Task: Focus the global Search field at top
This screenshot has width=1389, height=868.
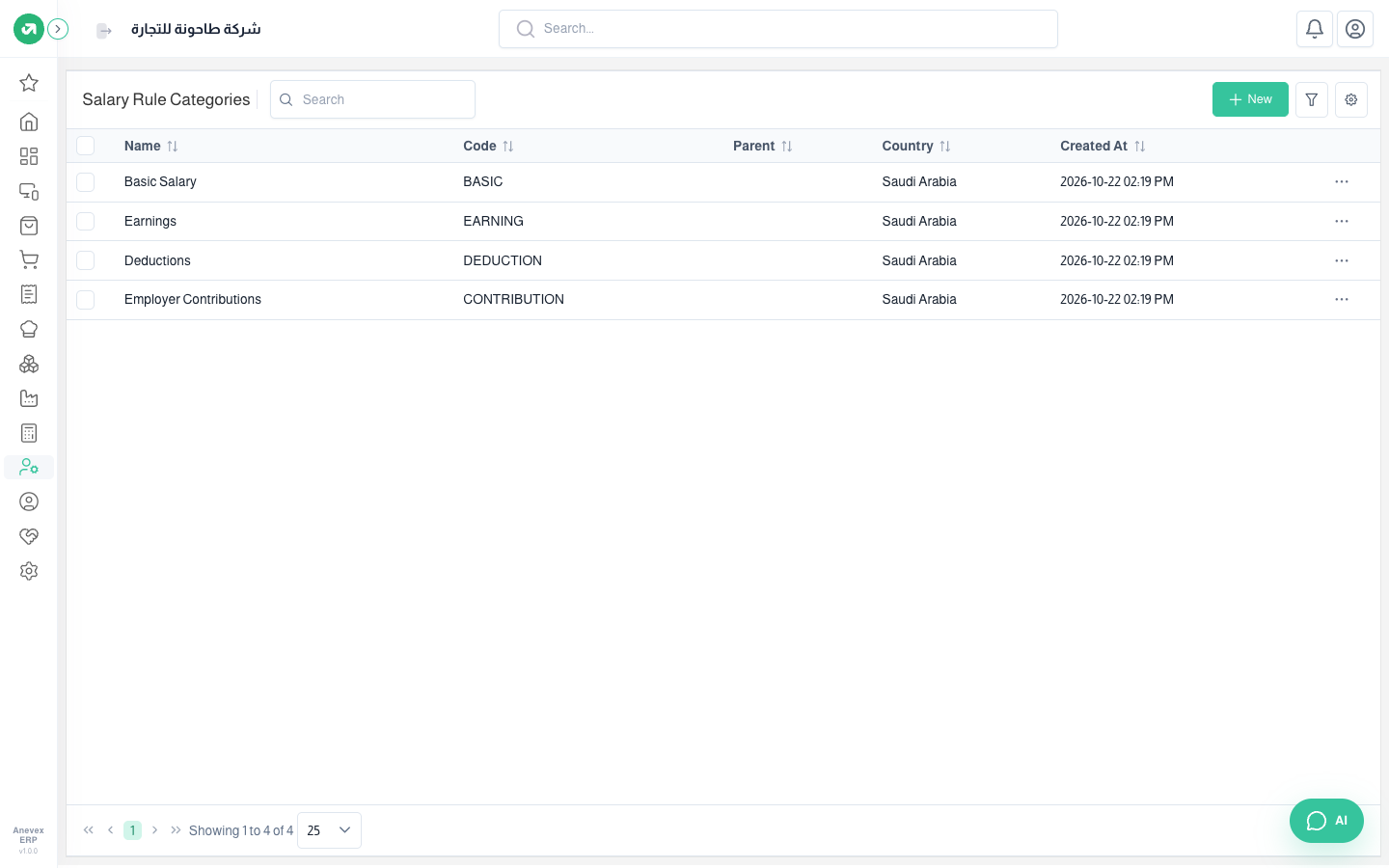Action: (778, 29)
